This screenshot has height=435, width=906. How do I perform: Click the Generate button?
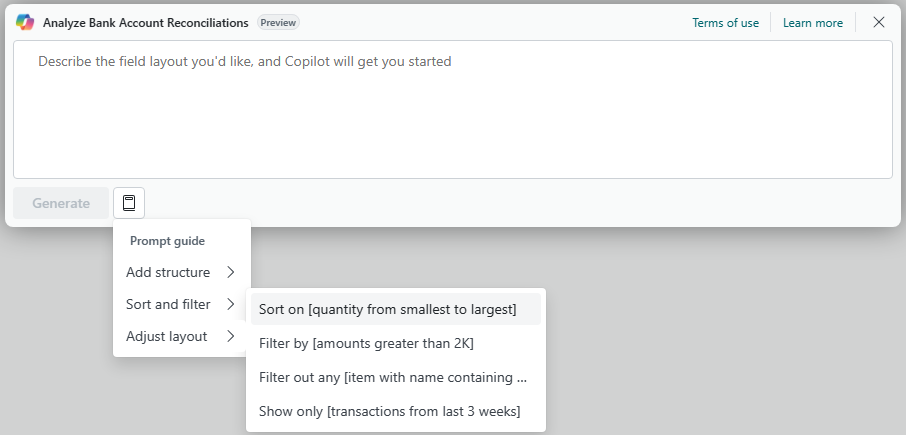[x=61, y=203]
